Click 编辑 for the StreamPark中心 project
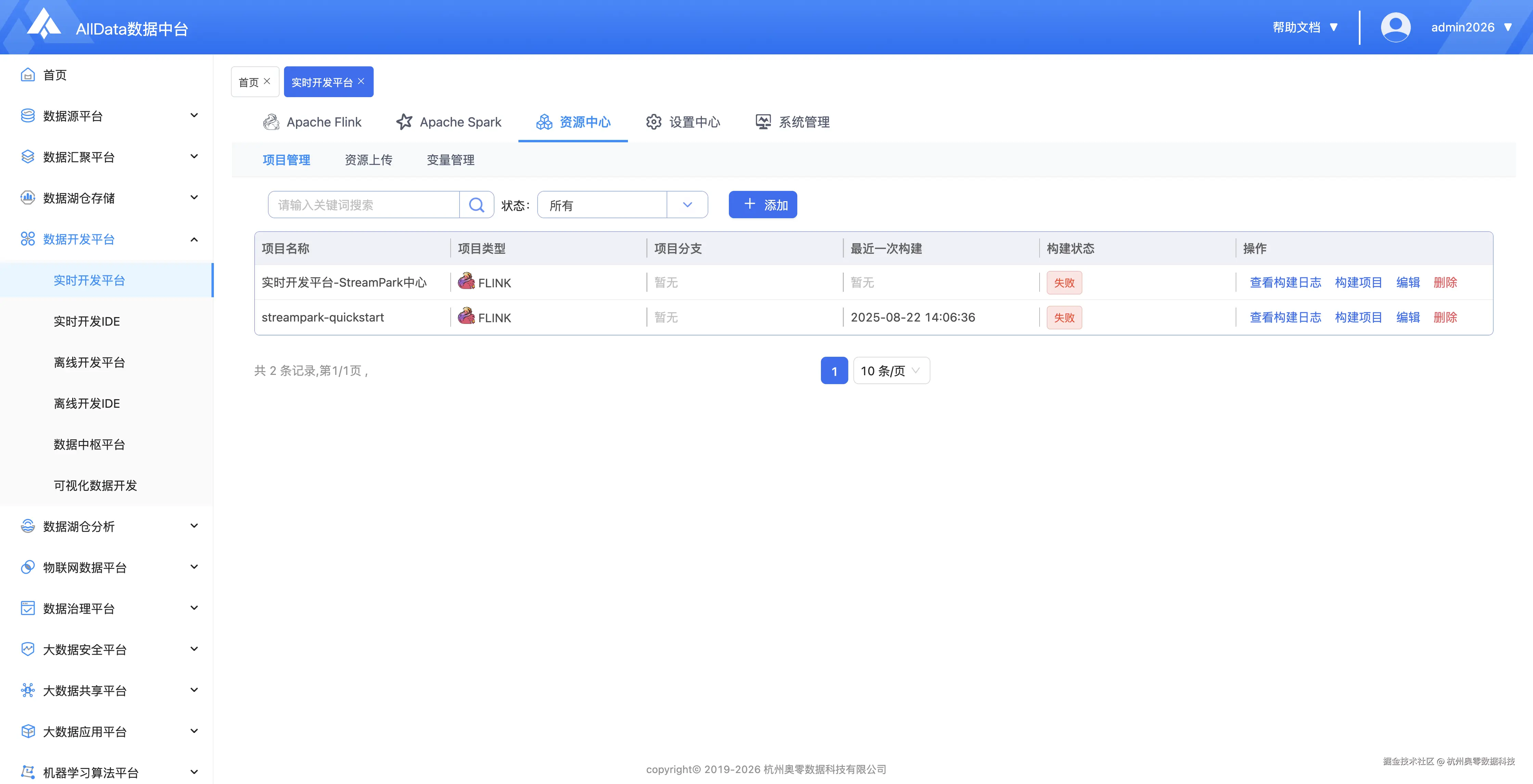 click(x=1408, y=283)
